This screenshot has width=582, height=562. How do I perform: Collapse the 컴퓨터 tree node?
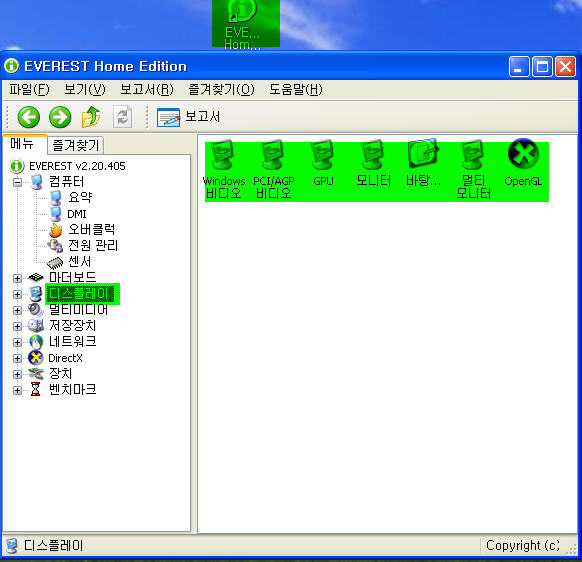click(17, 182)
